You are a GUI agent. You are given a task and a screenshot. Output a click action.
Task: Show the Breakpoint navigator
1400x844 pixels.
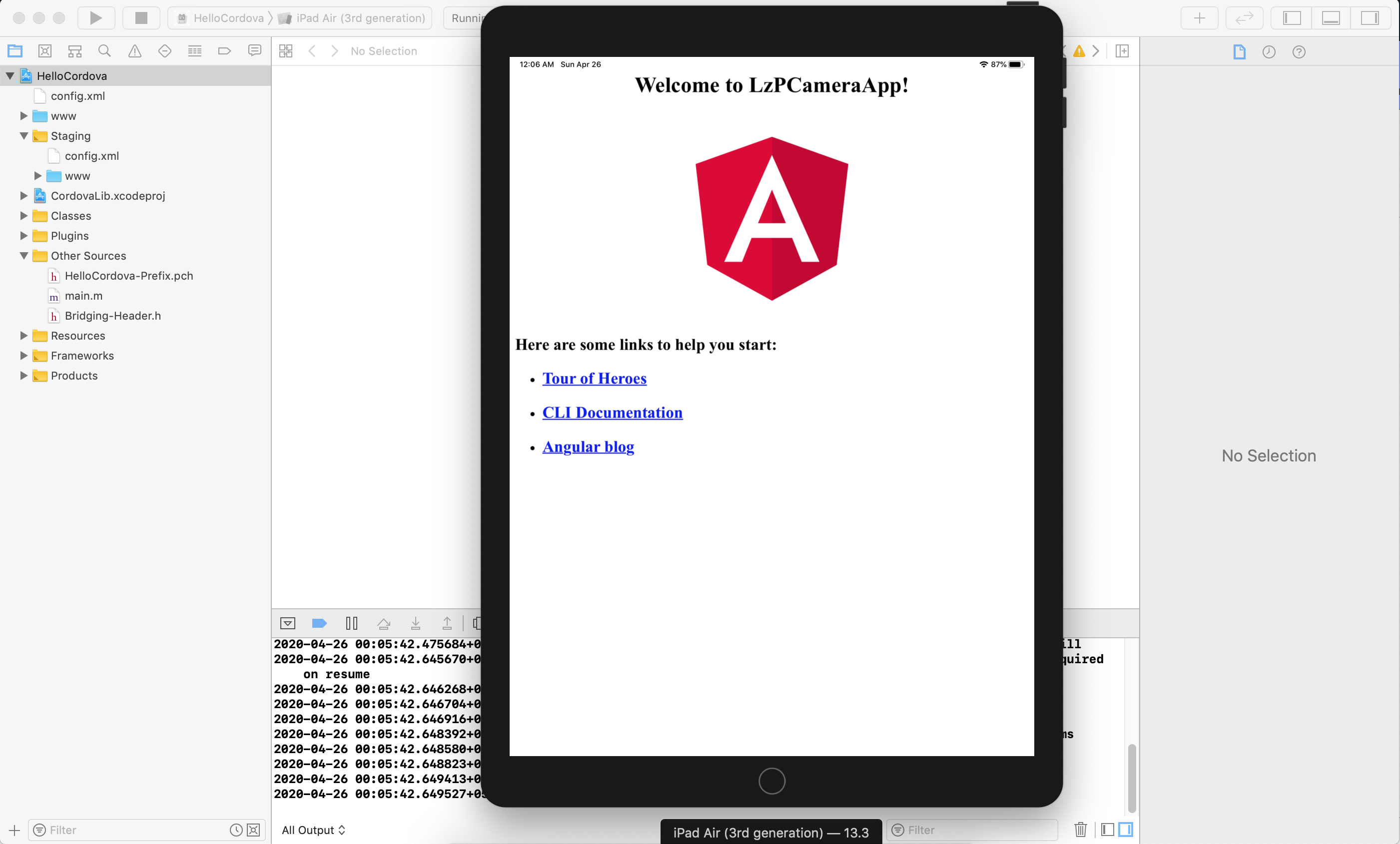224,51
